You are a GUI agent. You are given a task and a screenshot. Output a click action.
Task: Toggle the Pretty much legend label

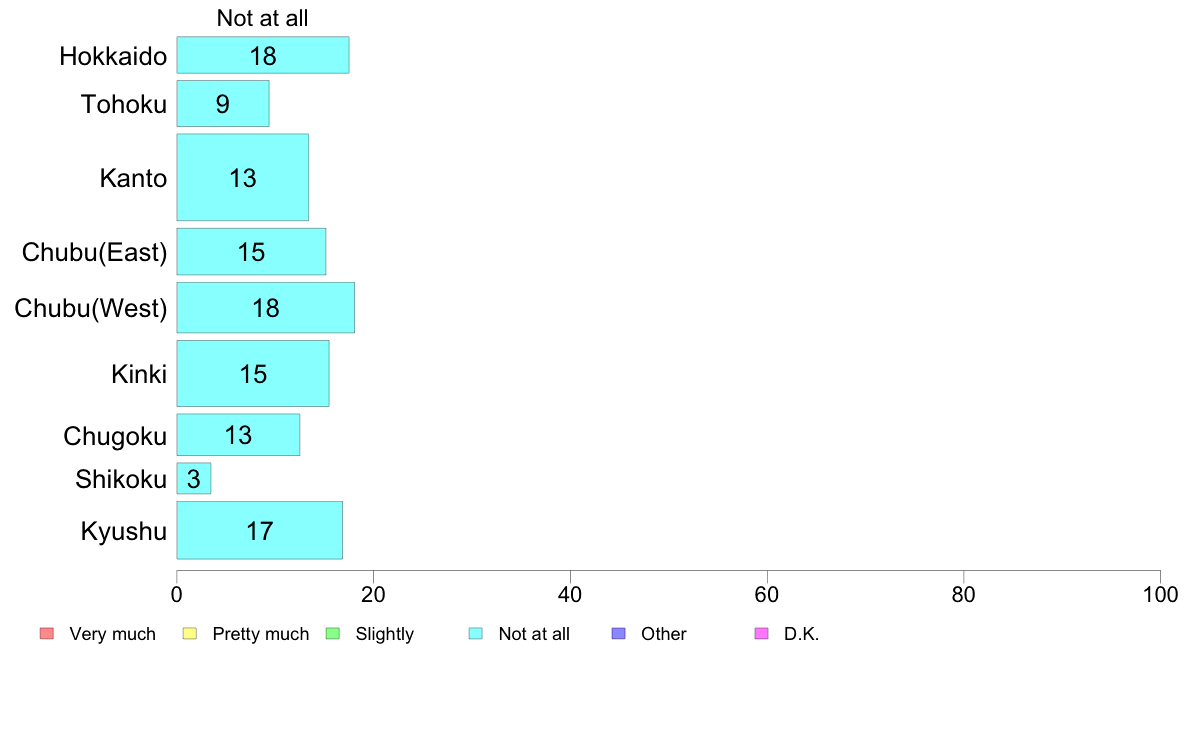pos(260,634)
